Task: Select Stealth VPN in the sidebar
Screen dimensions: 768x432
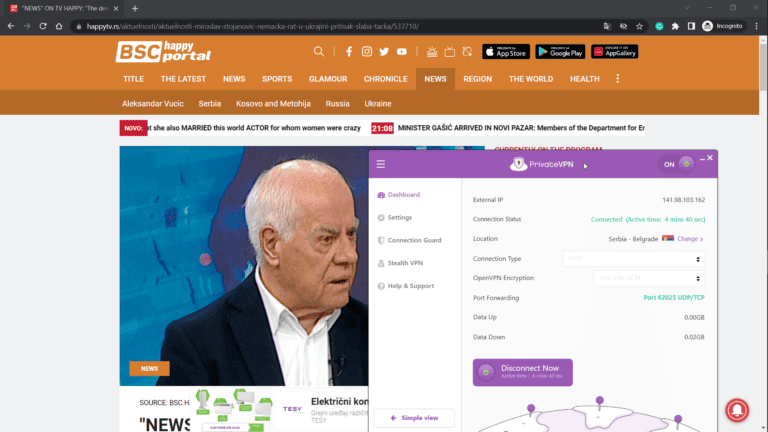Action: pos(405,263)
